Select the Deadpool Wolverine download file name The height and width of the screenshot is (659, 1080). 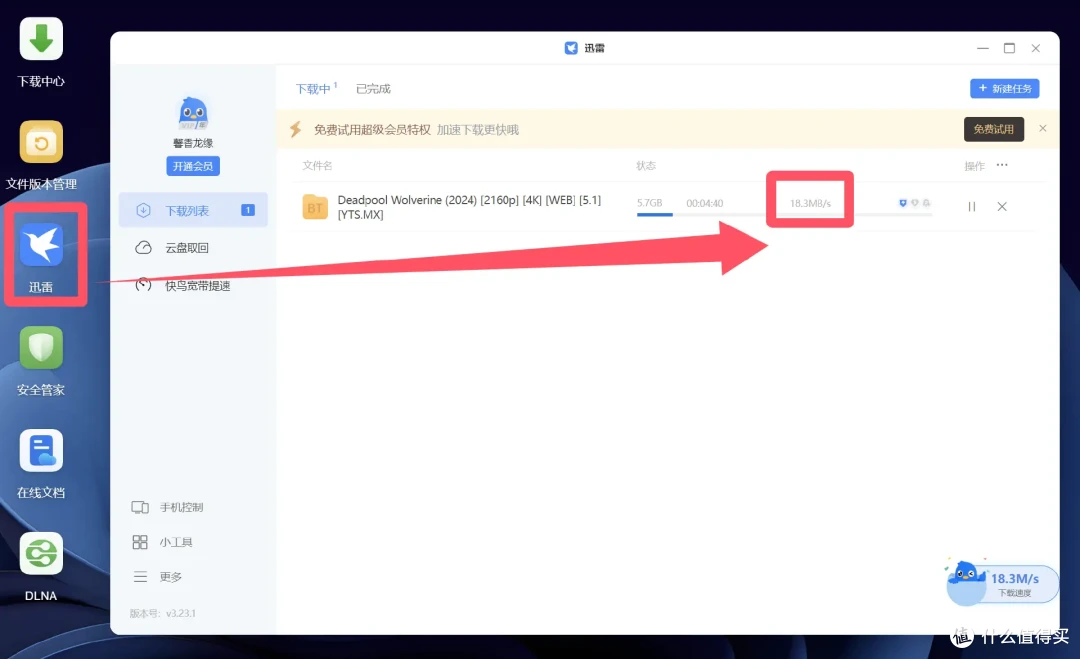tap(469, 207)
